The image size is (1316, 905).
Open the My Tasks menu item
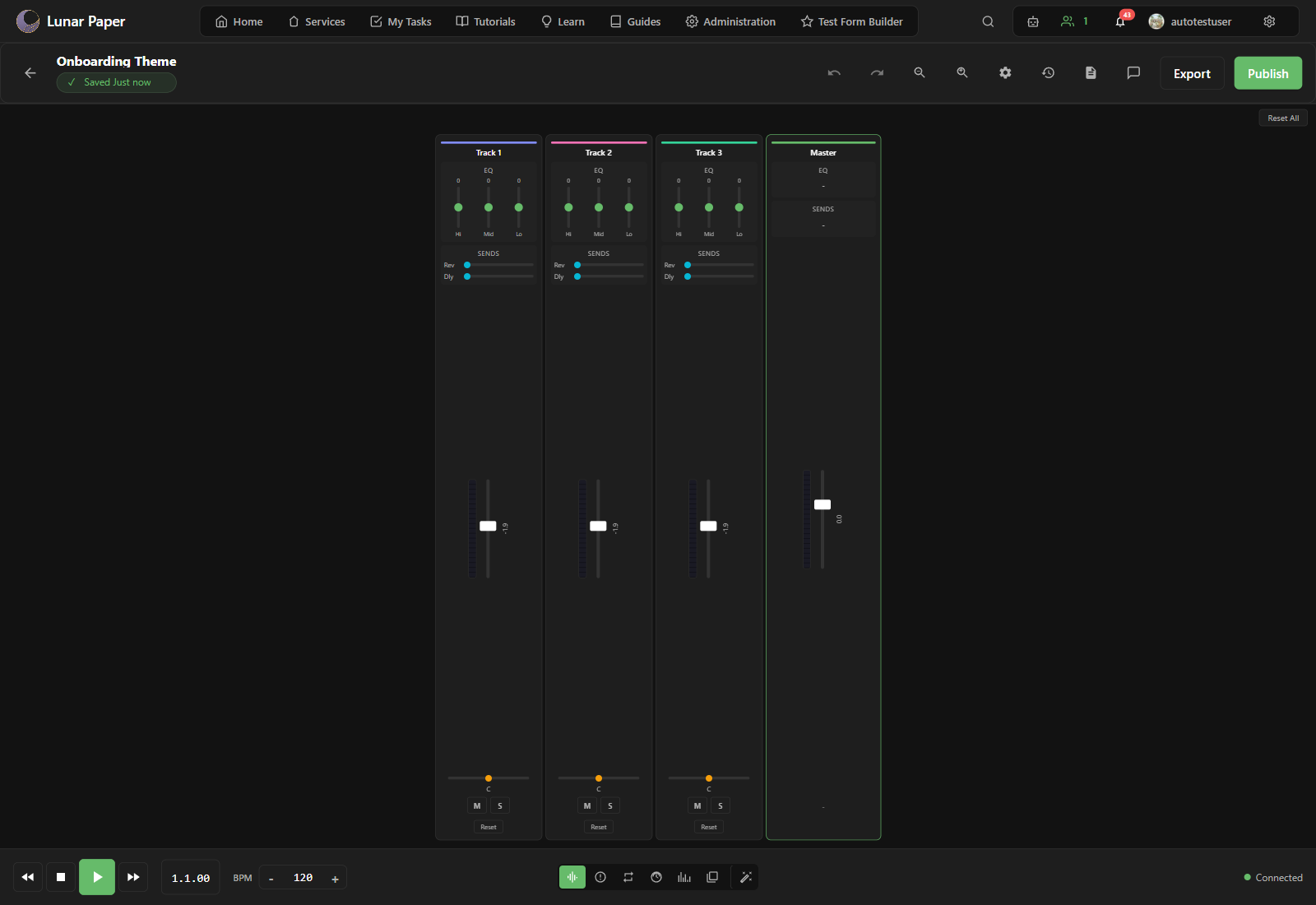(401, 21)
